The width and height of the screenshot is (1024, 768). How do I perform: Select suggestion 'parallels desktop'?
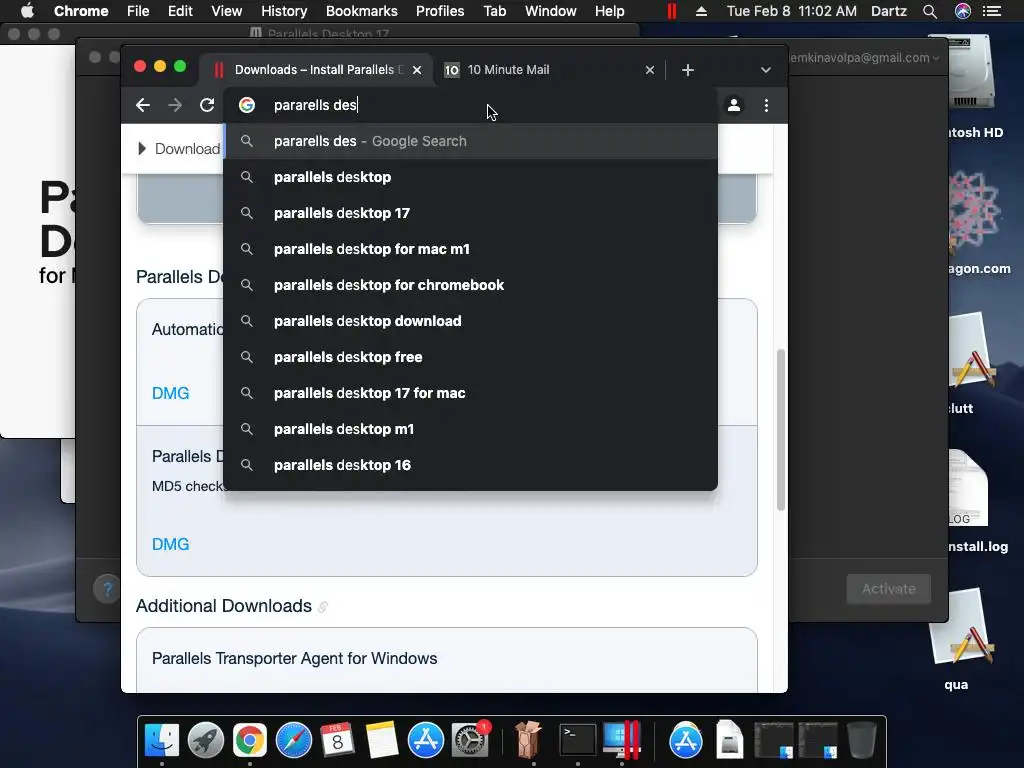point(470,177)
